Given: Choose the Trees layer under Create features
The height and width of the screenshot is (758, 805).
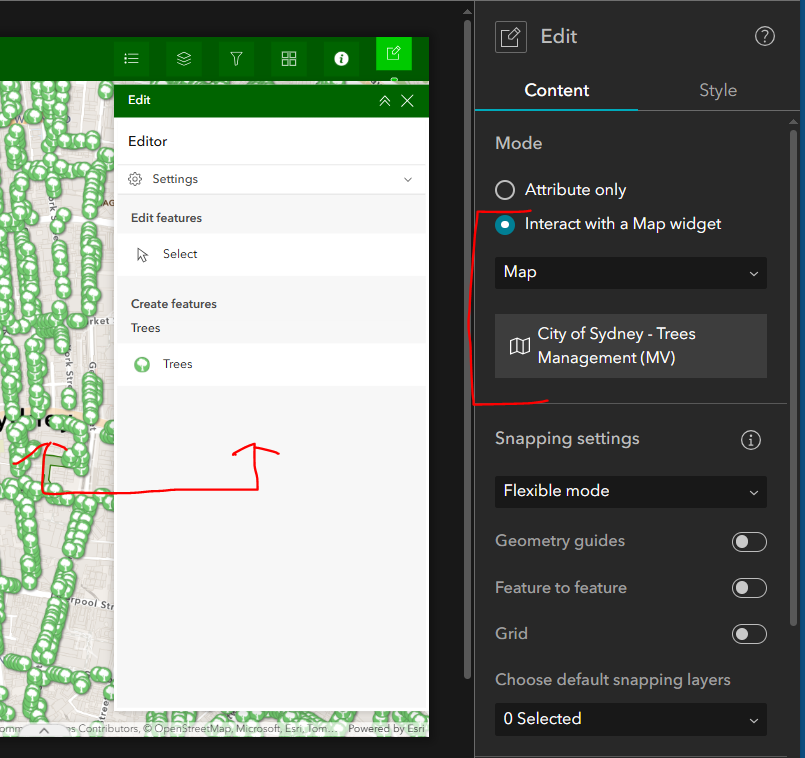Looking at the screenshot, I should 178,363.
